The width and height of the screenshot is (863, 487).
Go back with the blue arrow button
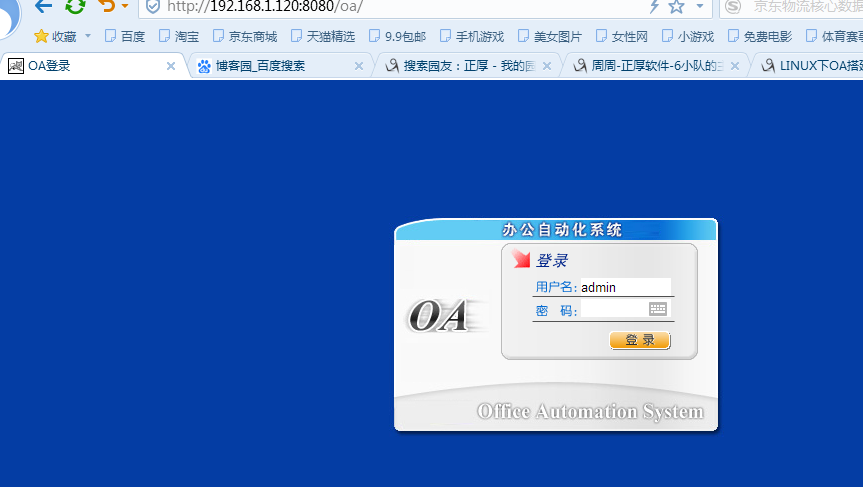pos(43,7)
